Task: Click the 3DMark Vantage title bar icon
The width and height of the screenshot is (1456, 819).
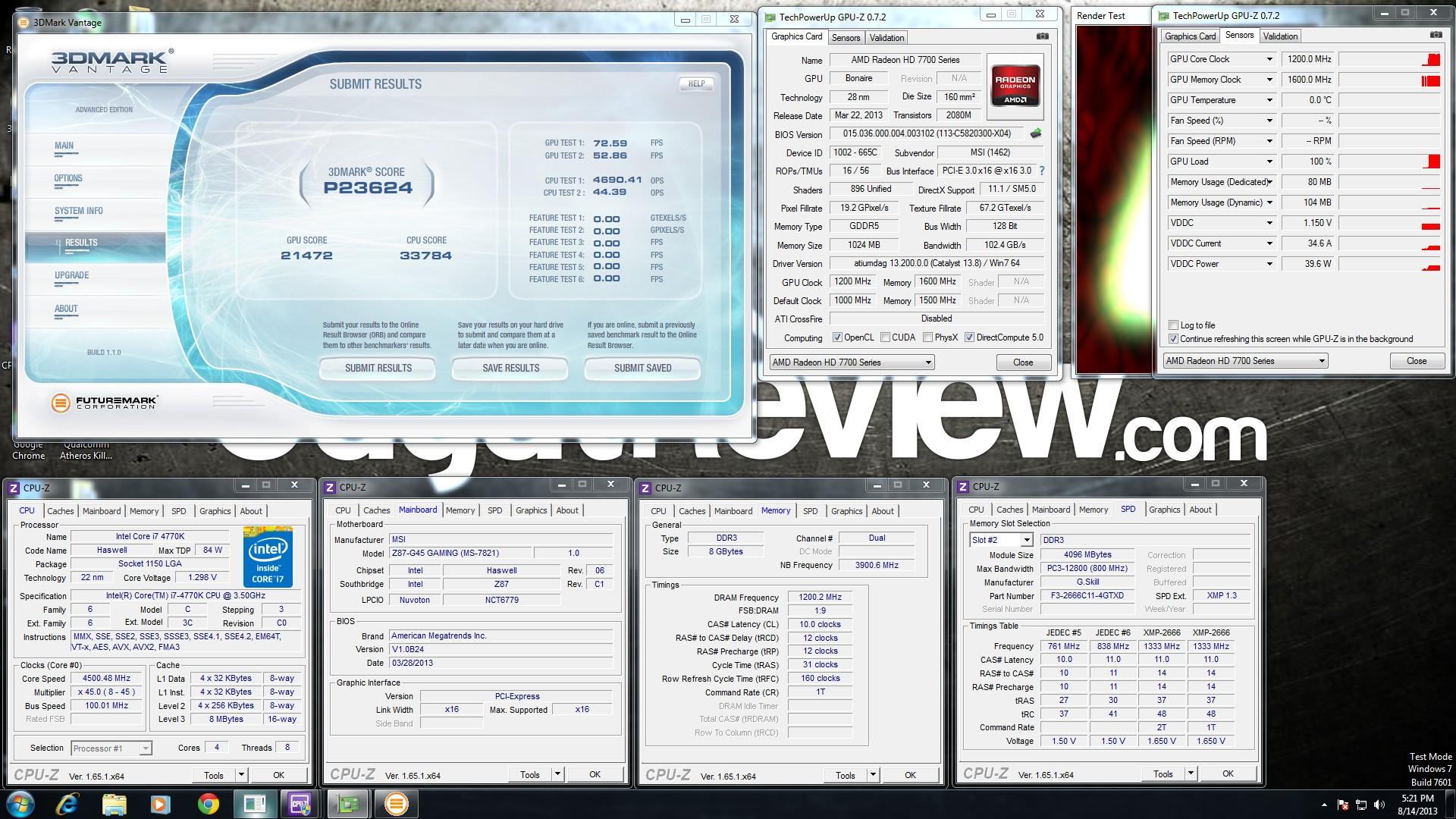Action: coord(23,22)
